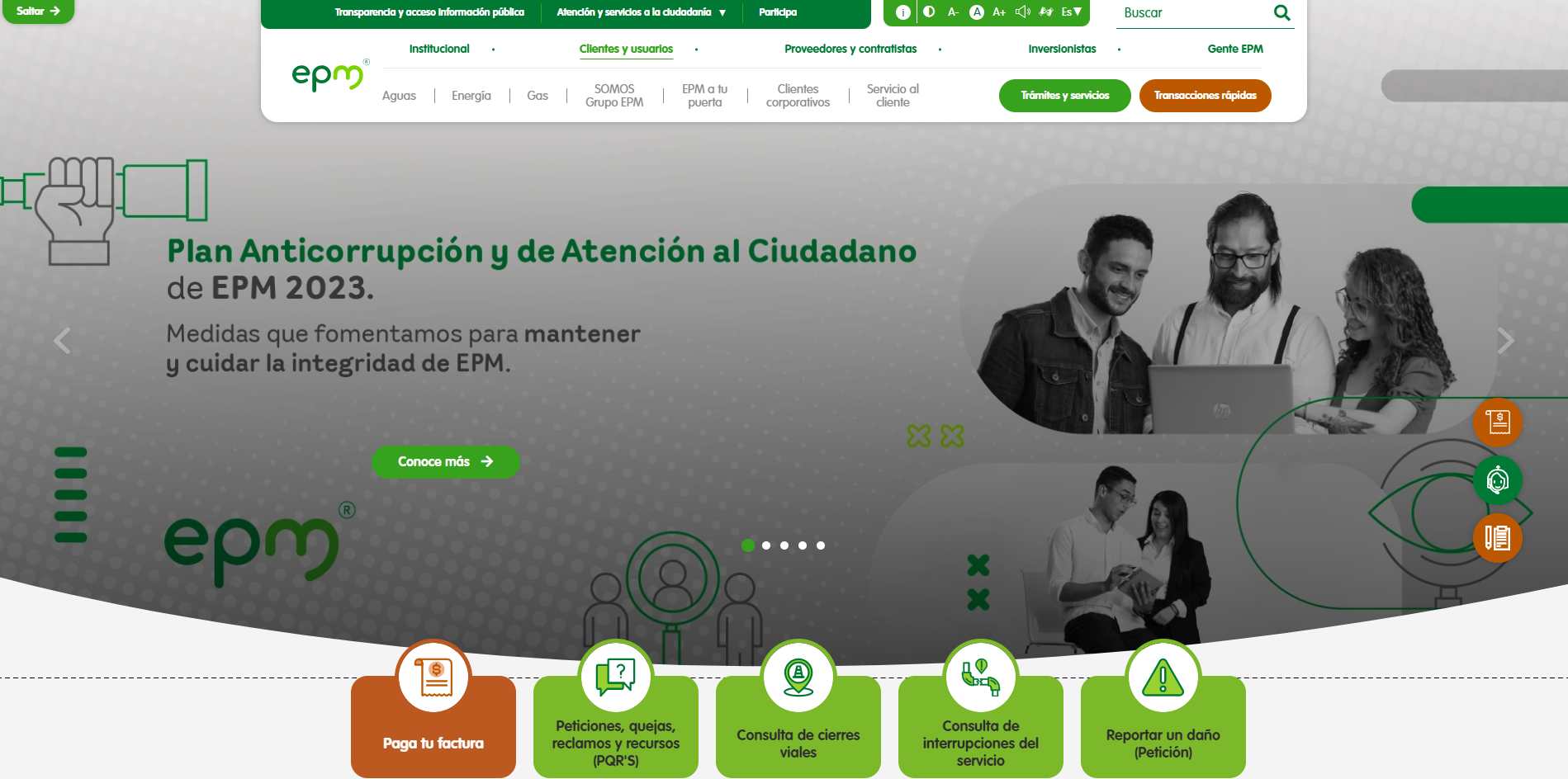Open floating green chatbot assistant icon
Image resolution: width=1568 pixels, height=779 pixels.
[x=1498, y=480]
